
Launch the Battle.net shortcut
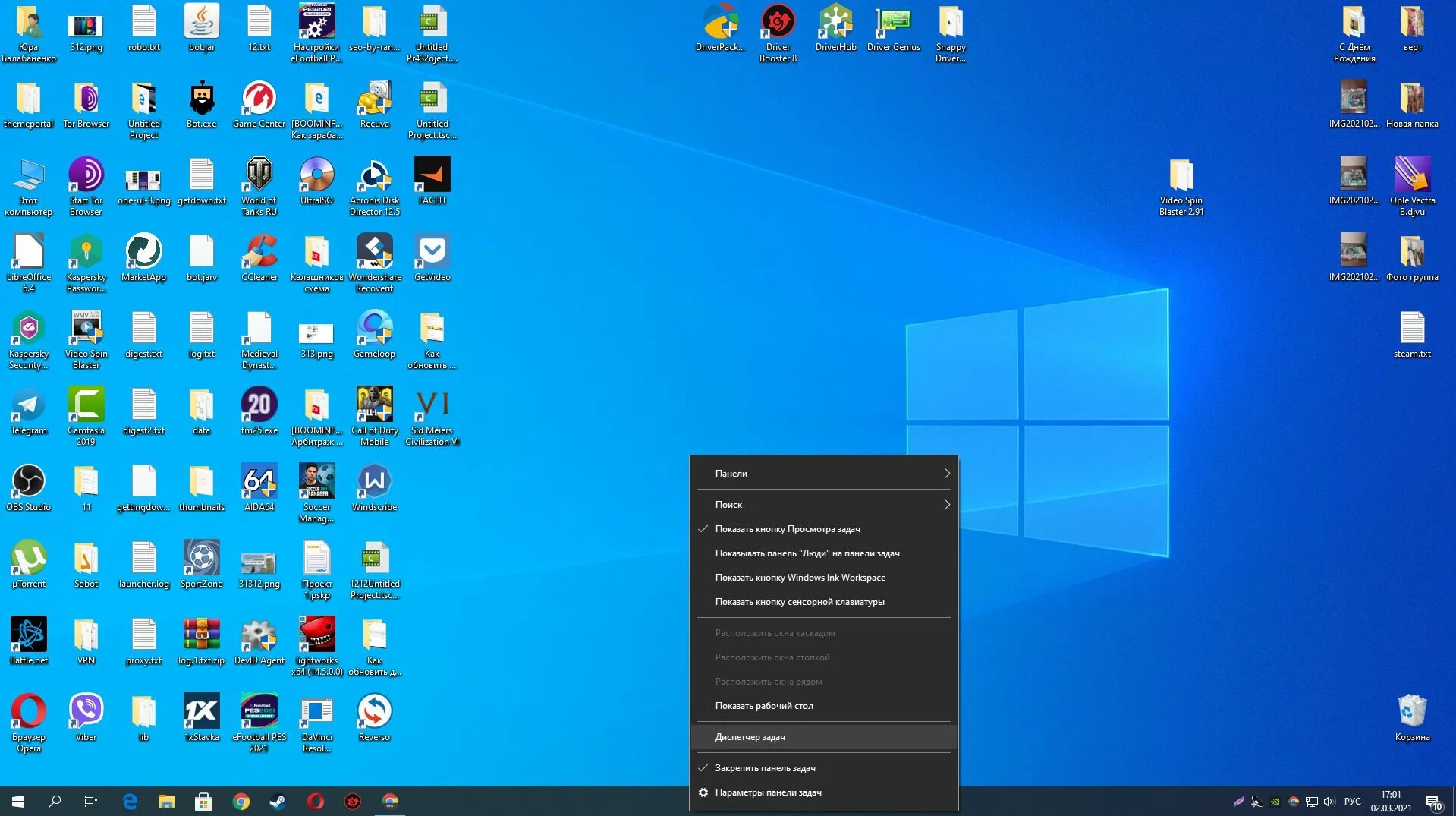click(x=29, y=641)
